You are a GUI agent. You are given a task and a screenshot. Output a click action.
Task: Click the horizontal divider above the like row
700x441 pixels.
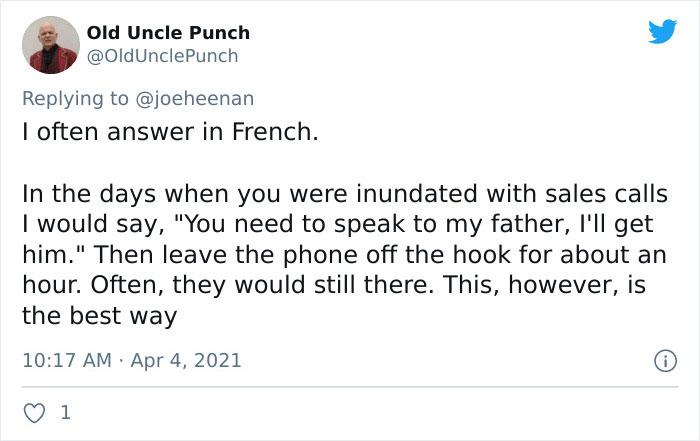point(350,386)
